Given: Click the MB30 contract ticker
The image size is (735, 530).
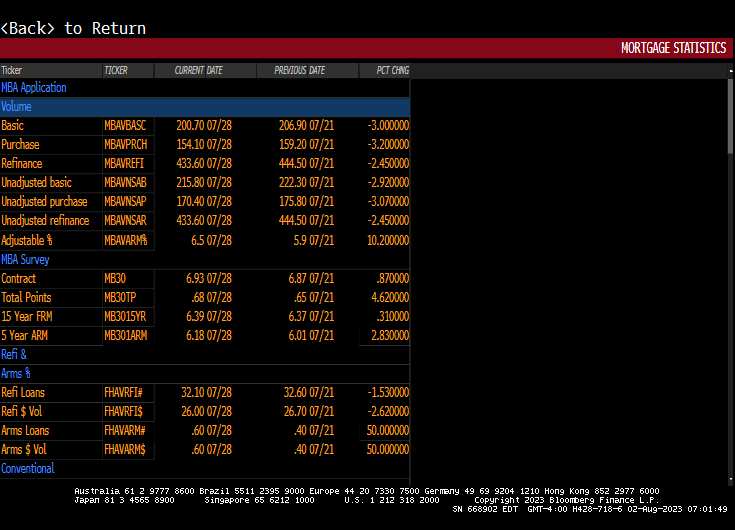Looking at the screenshot, I should [115, 278].
